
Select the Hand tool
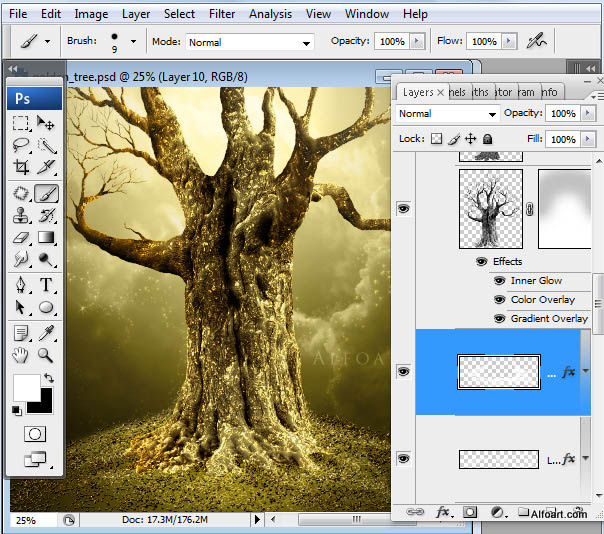click(21, 354)
